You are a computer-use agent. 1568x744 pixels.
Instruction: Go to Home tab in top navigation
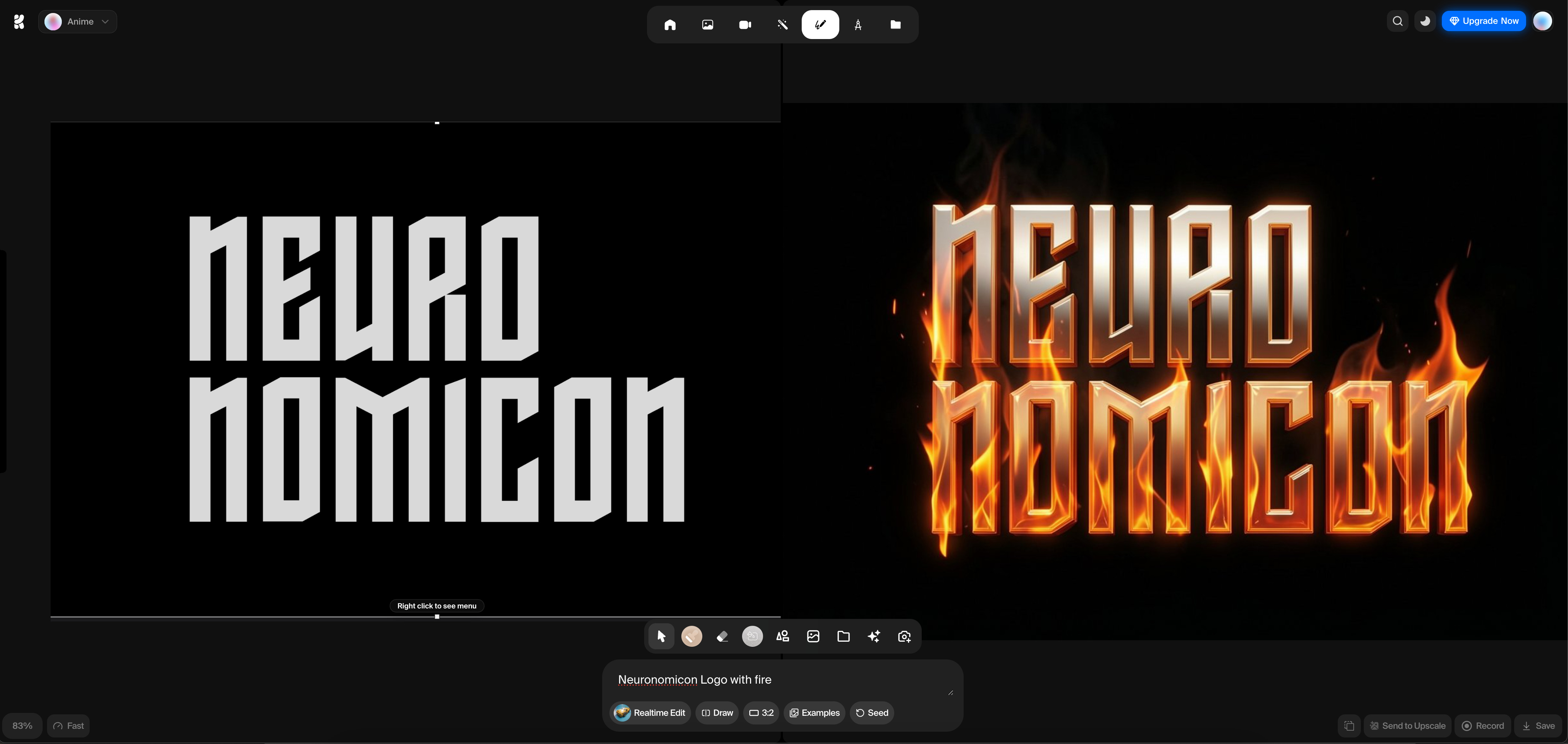pos(669,24)
